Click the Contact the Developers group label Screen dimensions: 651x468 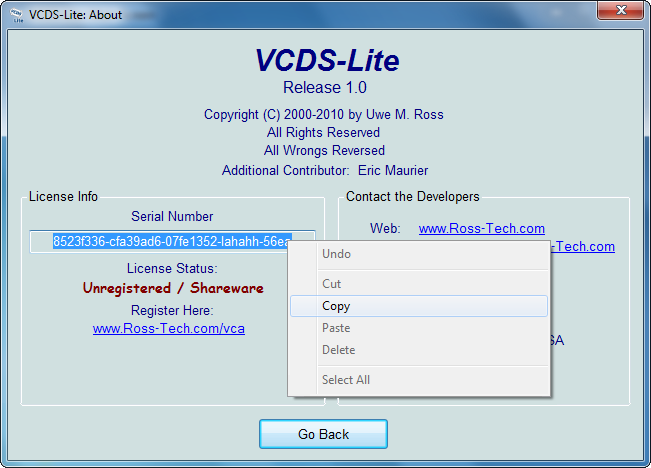pyautogui.click(x=413, y=196)
